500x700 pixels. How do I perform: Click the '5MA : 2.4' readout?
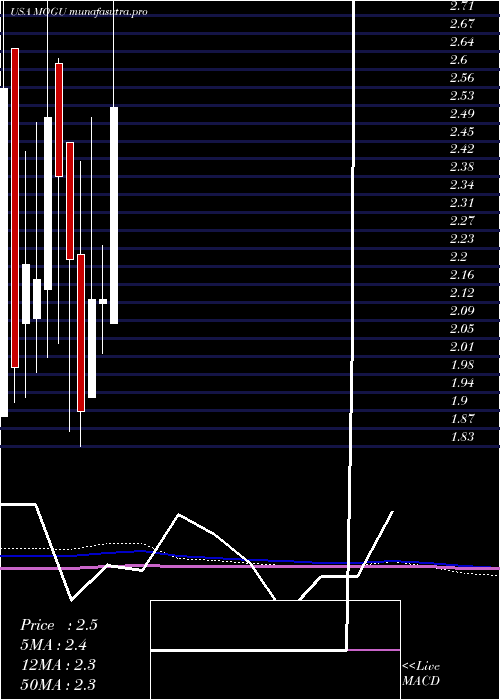54,645
